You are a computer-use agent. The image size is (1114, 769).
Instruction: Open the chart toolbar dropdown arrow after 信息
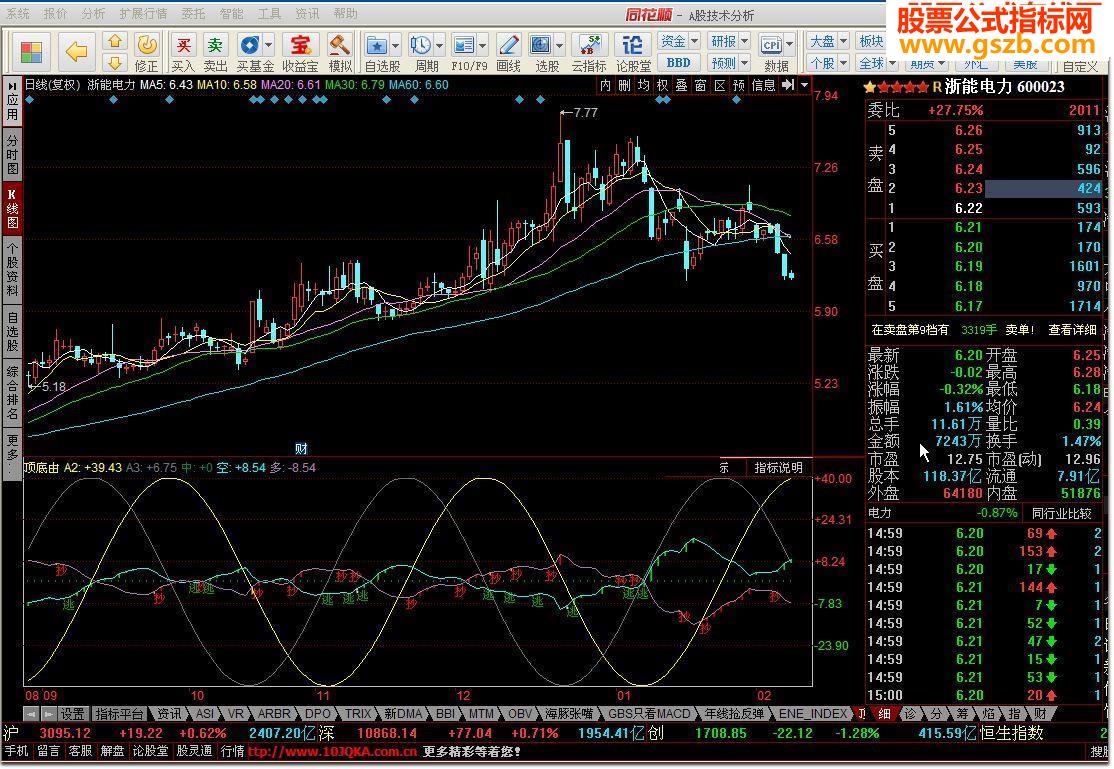point(804,85)
